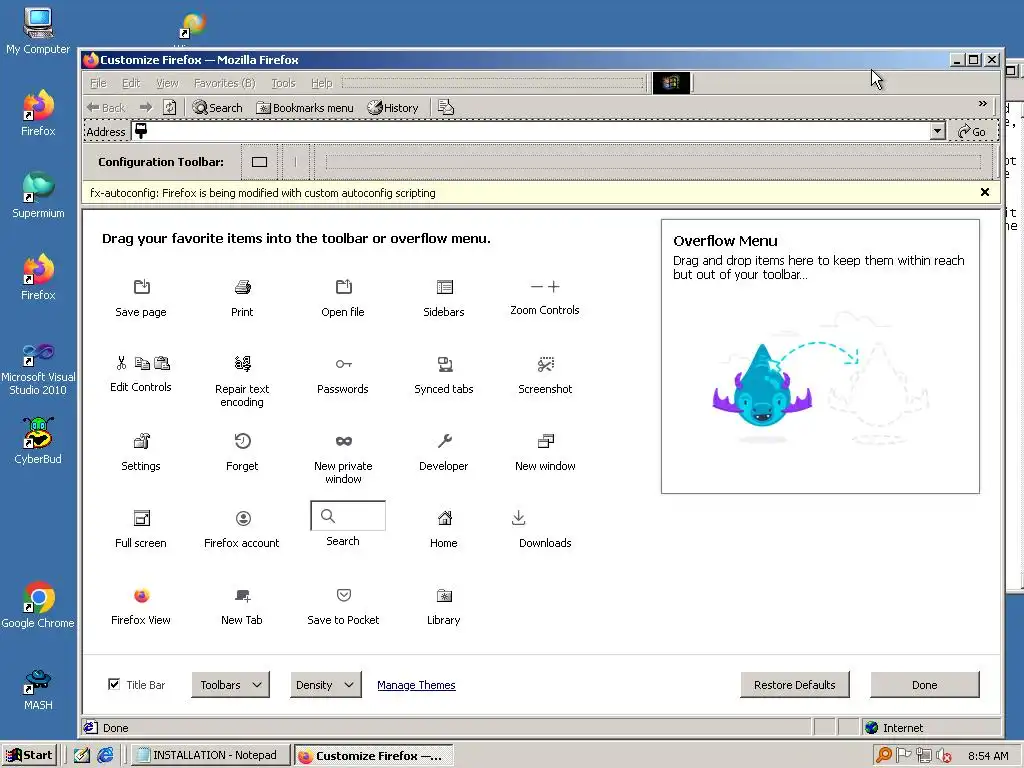Screen dimensions: 1024x768
Task: Select the Downloads arrow icon
Action: click(519, 518)
